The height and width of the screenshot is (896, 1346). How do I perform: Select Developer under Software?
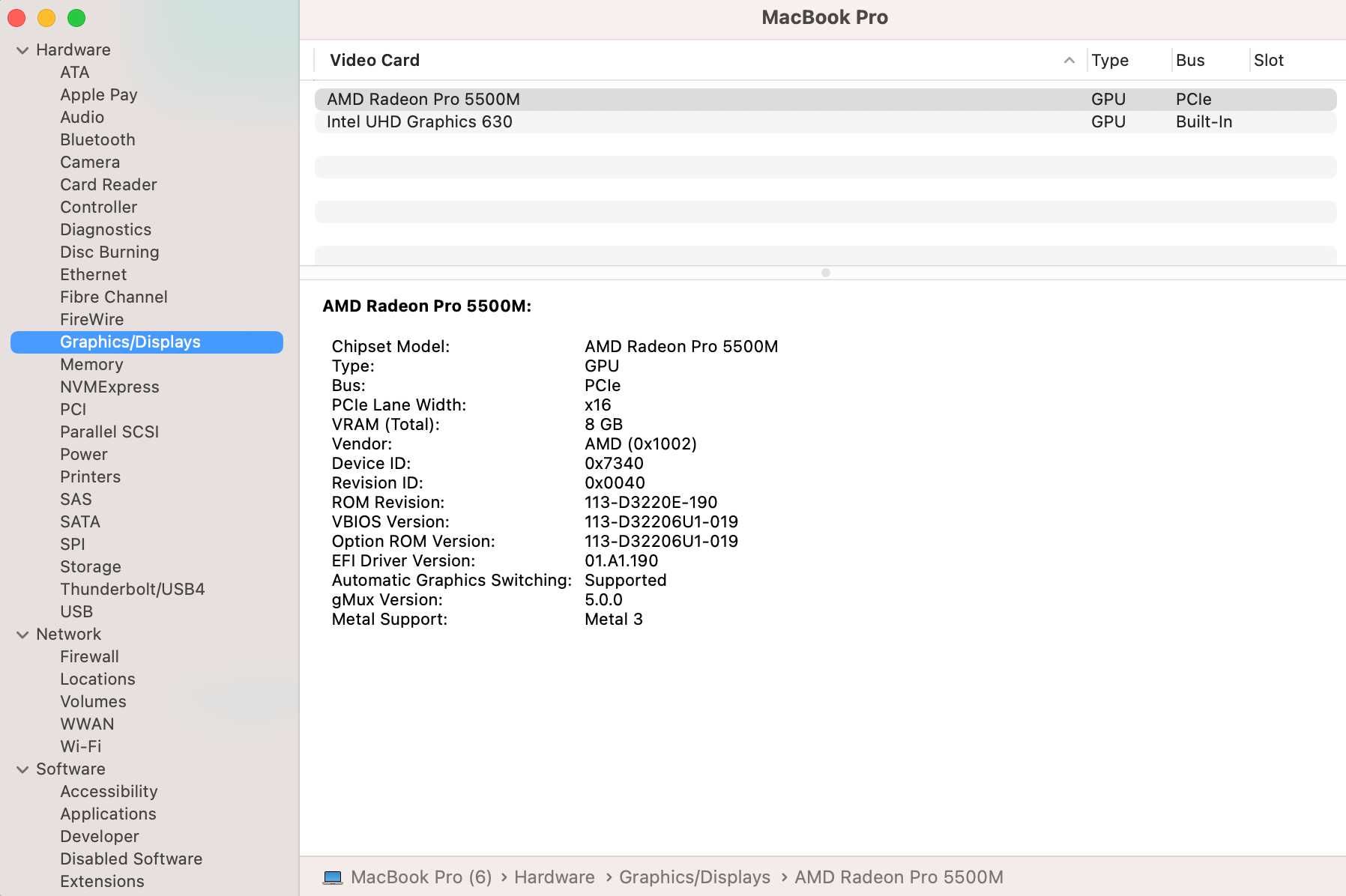pyautogui.click(x=100, y=837)
